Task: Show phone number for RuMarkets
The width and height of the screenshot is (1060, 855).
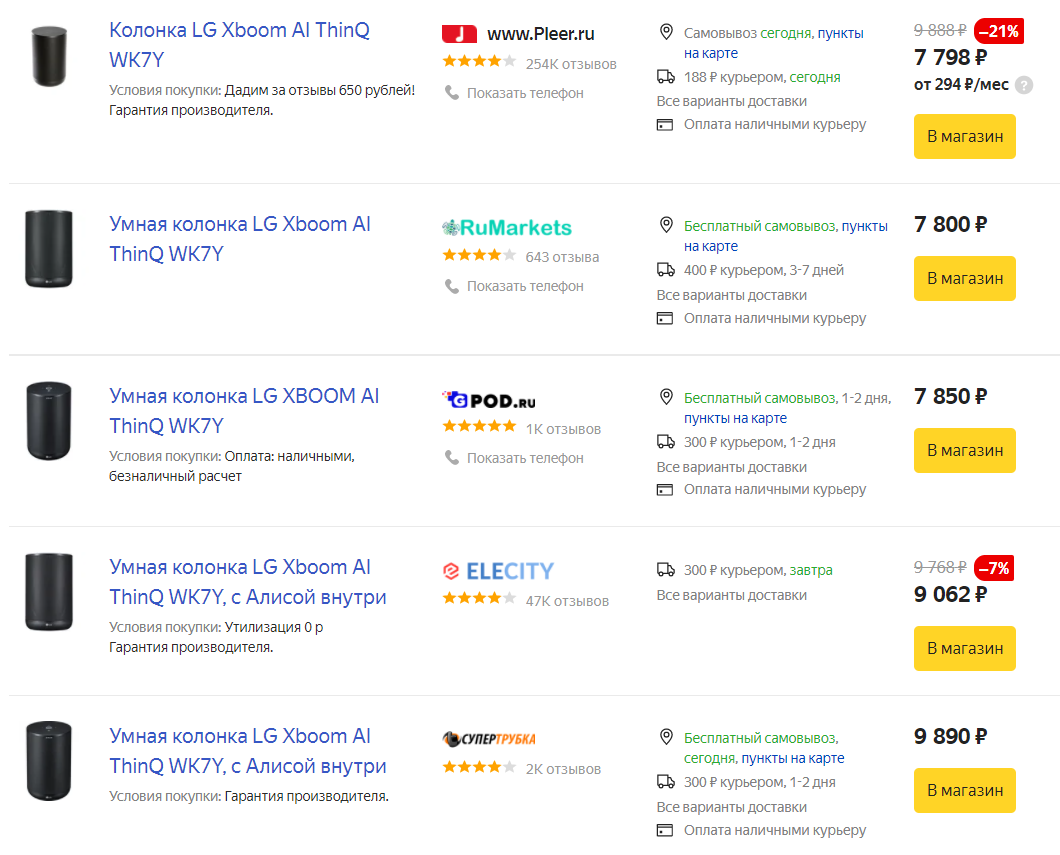Action: pyautogui.click(x=525, y=286)
